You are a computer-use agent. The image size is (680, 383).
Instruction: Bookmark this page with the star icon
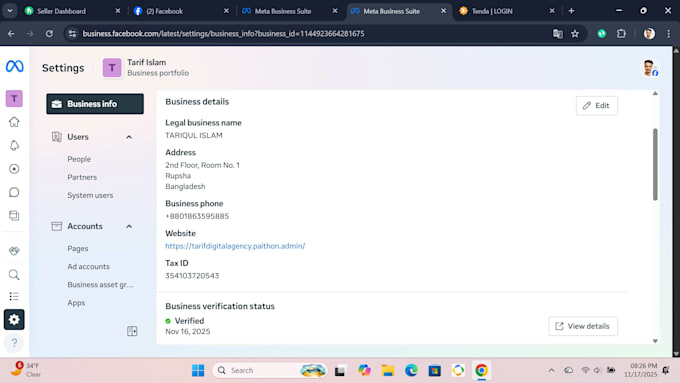point(575,33)
